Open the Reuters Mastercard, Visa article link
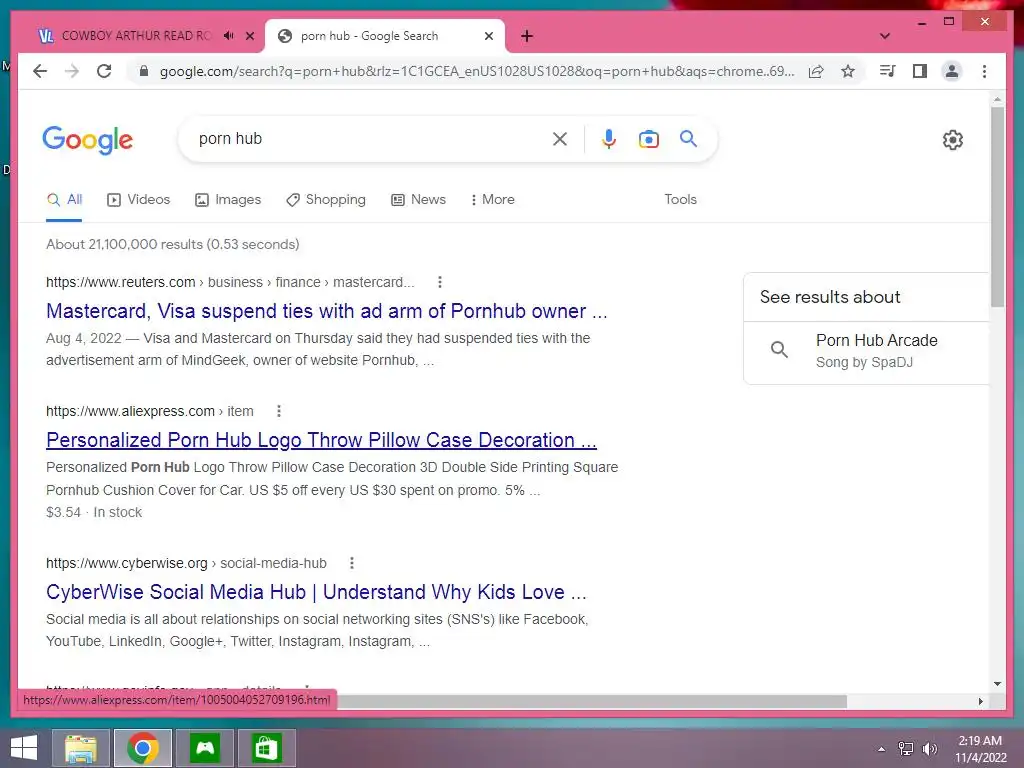1024x768 pixels. [327, 311]
